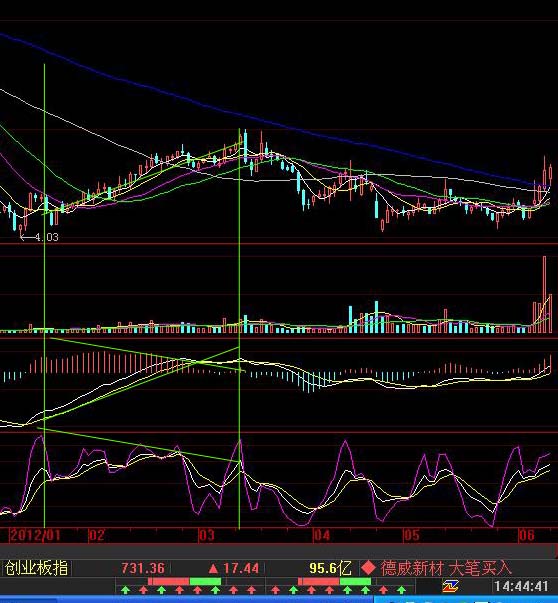The image size is (558, 603).
Task: Click the 4.03 low price label
Action: [47, 237]
